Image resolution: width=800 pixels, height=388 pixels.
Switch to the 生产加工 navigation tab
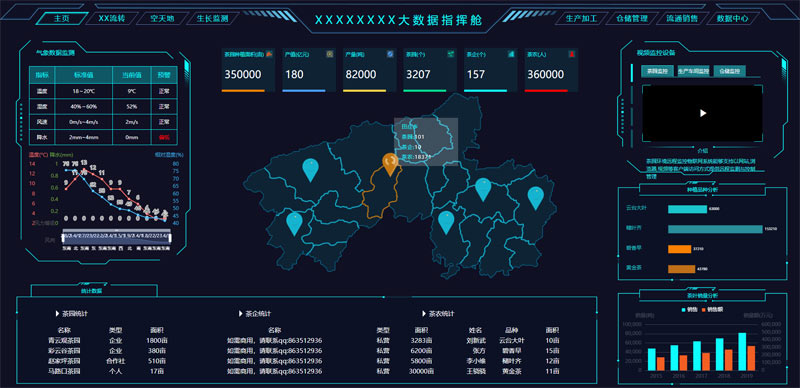(x=582, y=18)
